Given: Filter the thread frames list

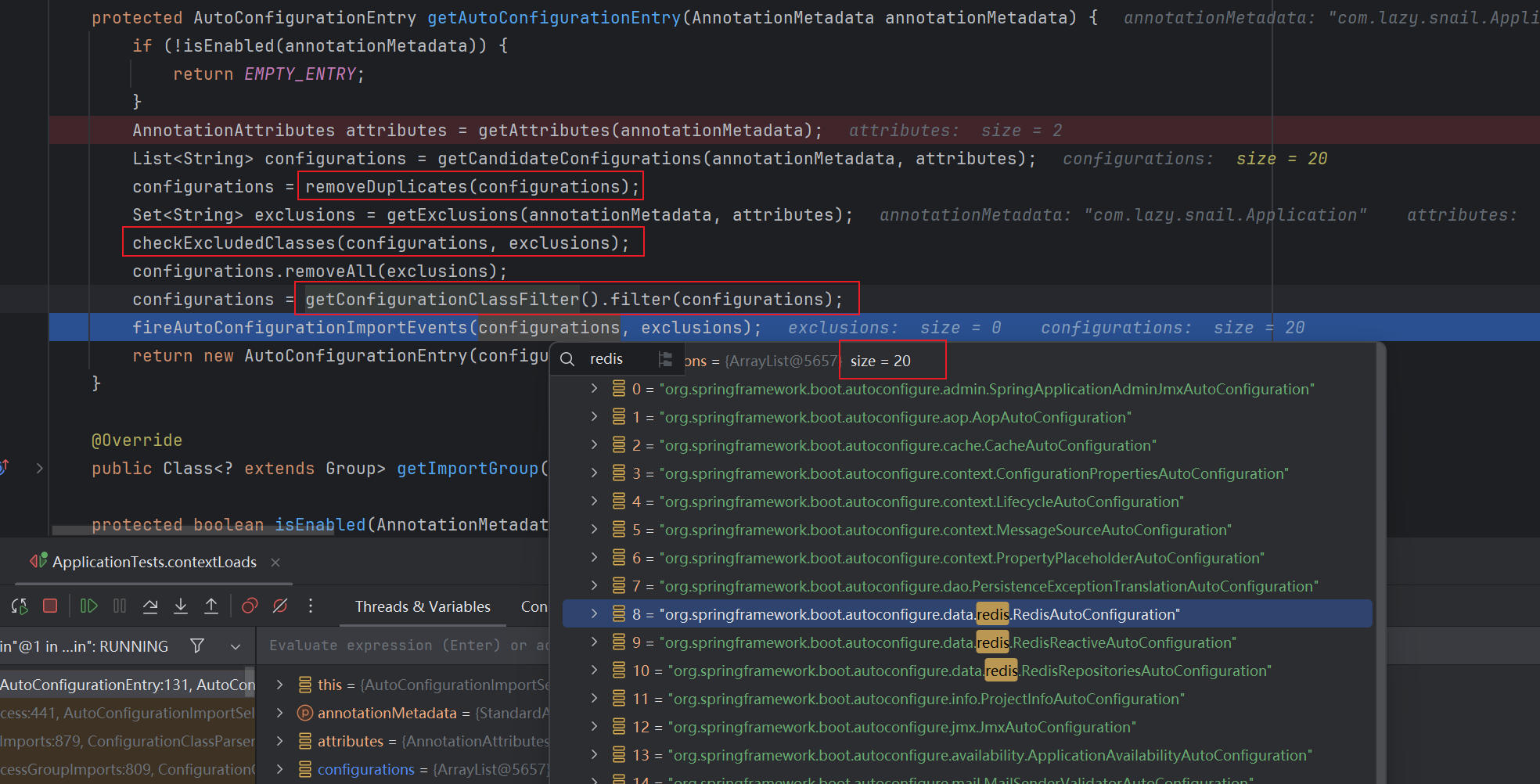Looking at the screenshot, I should (197, 646).
